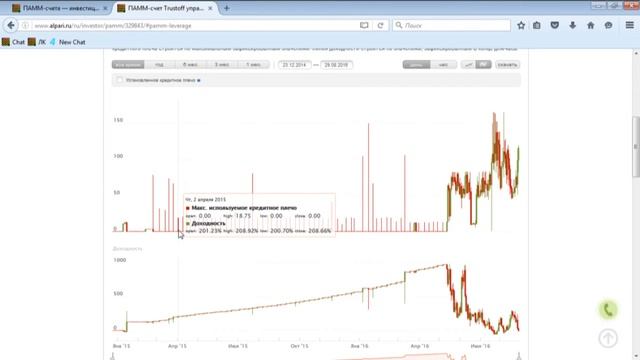Click the Доходность chart title label
The image size is (640, 360).
click(x=127, y=248)
